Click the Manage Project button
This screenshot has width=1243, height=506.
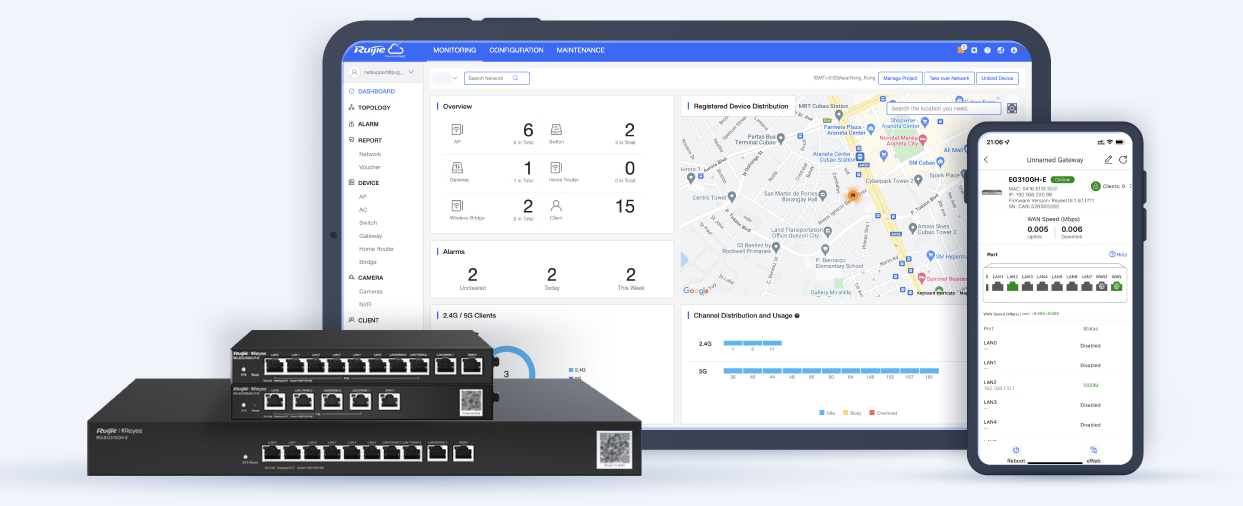pos(899,78)
